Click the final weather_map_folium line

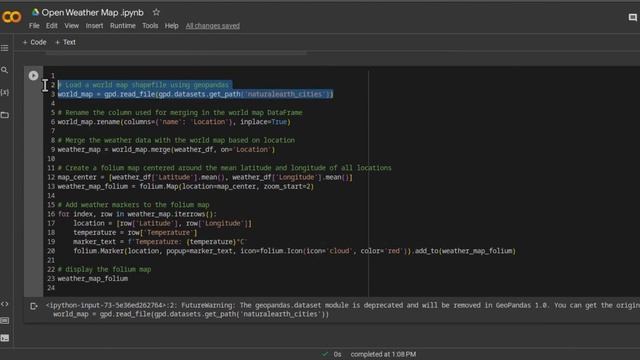pos(93,279)
